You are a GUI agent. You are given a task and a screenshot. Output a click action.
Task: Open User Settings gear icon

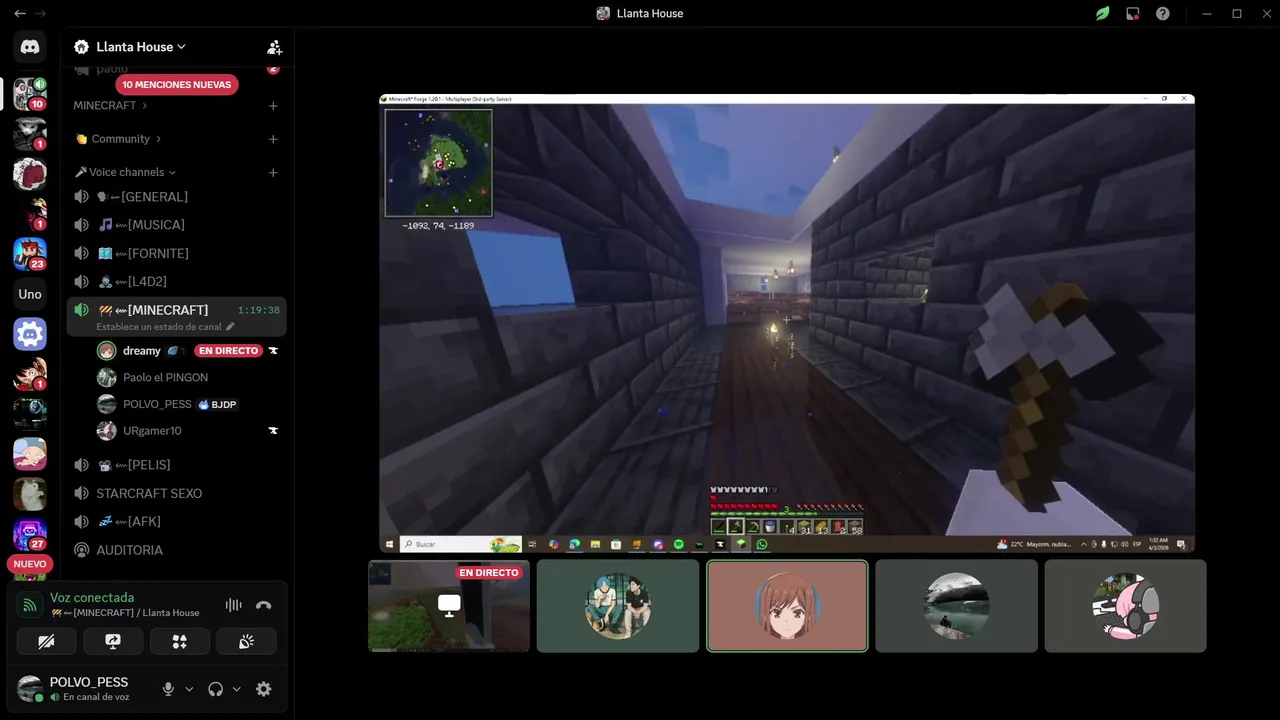pos(263,689)
